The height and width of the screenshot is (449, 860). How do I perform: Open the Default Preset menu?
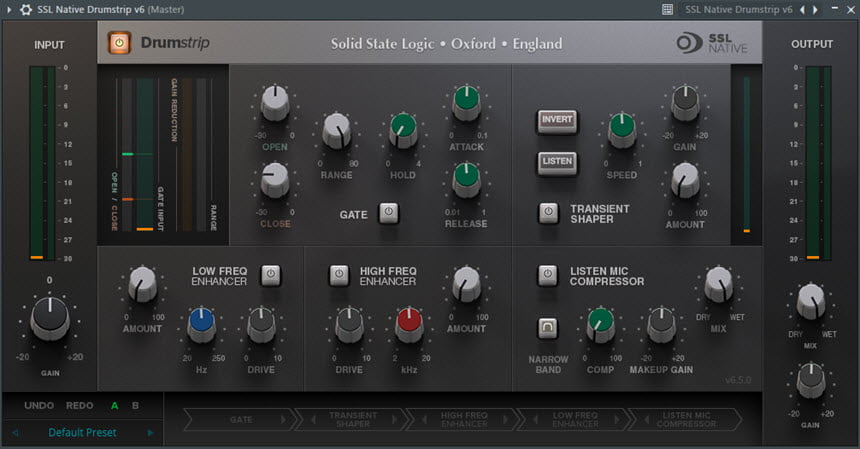tap(82, 433)
